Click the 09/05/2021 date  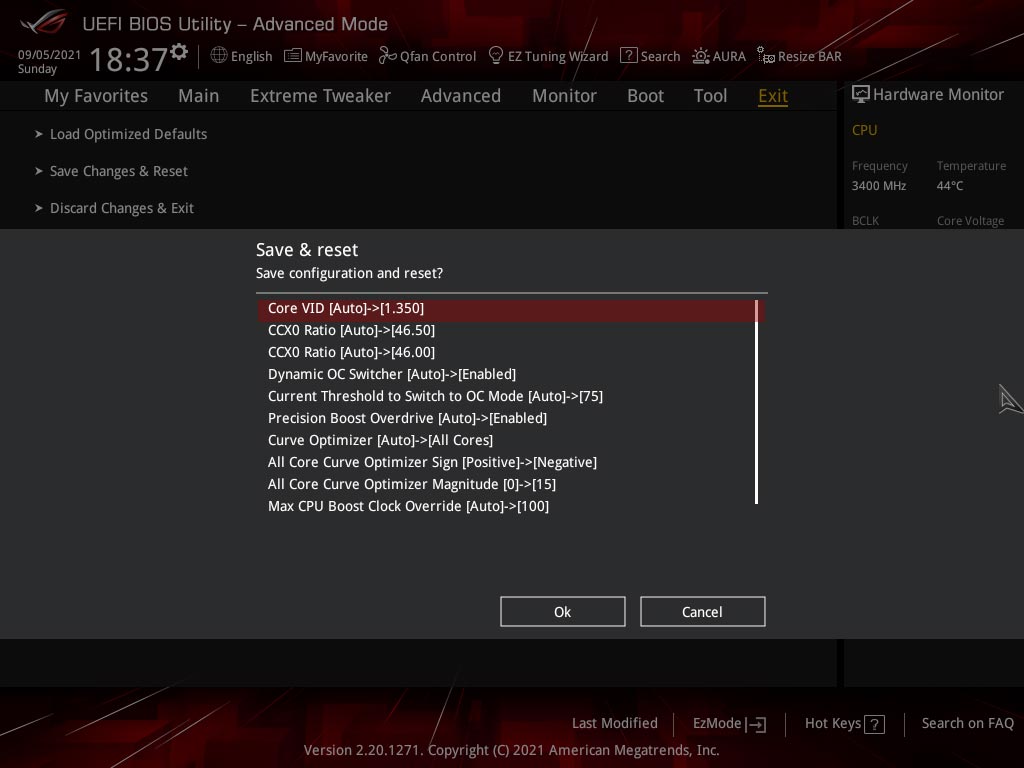[x=49, y=55]
